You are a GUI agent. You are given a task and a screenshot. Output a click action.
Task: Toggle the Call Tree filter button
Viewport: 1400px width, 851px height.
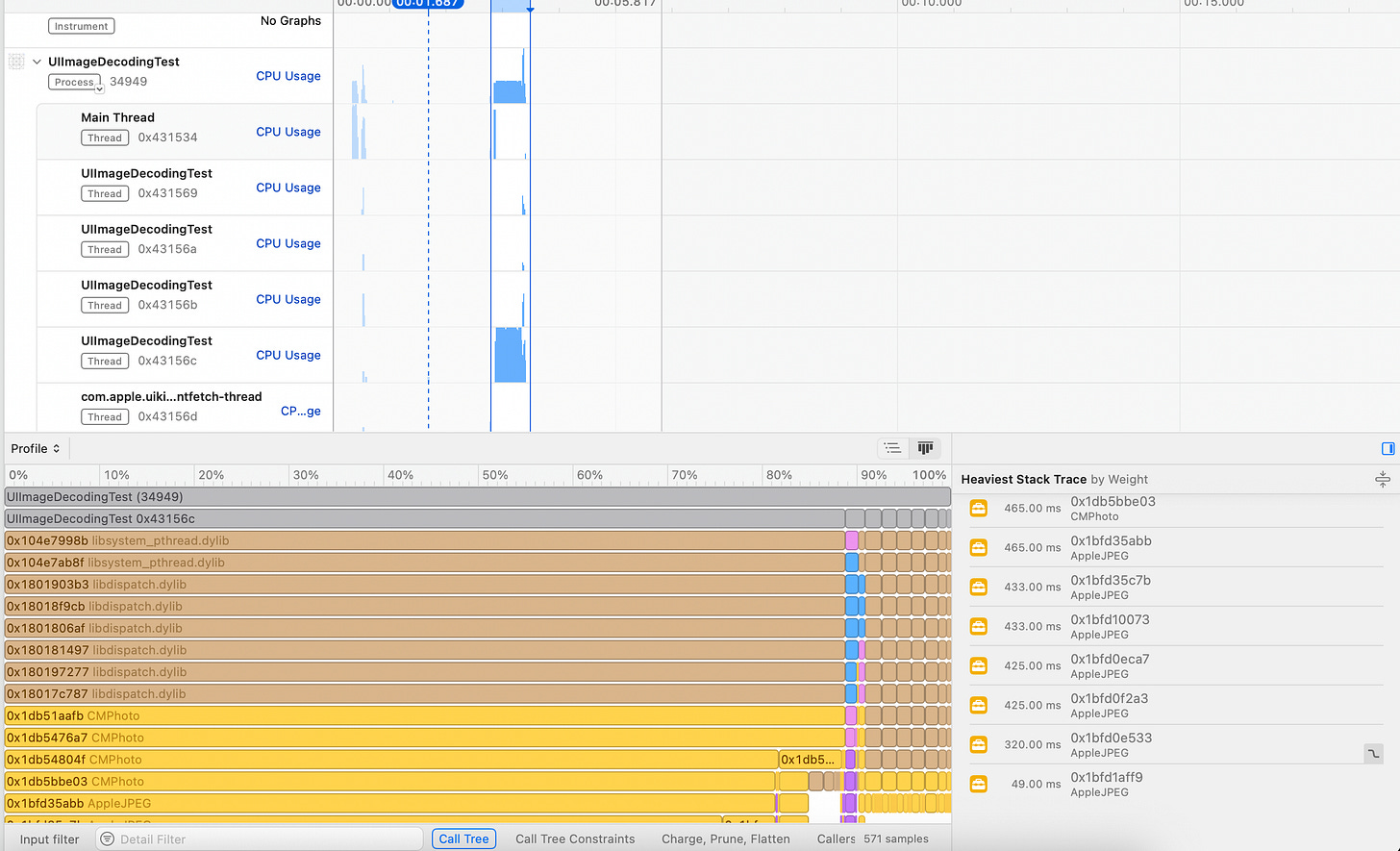coord(463,838)
